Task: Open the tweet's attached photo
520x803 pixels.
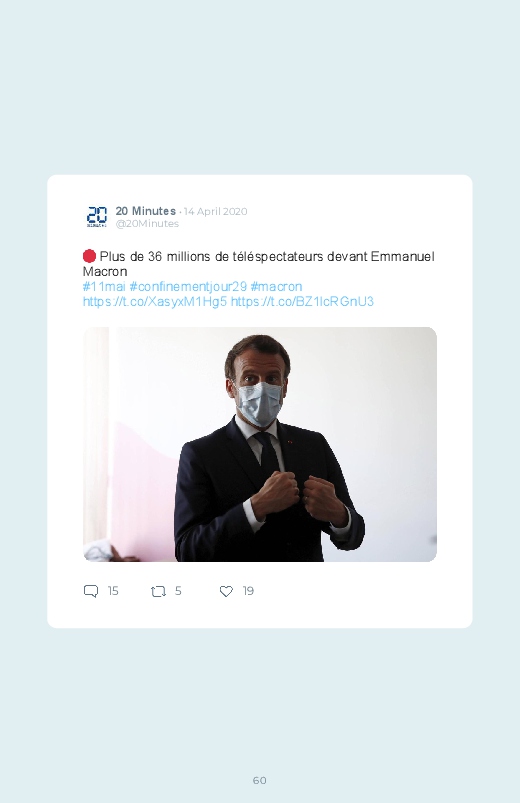Action: (260, 444)
